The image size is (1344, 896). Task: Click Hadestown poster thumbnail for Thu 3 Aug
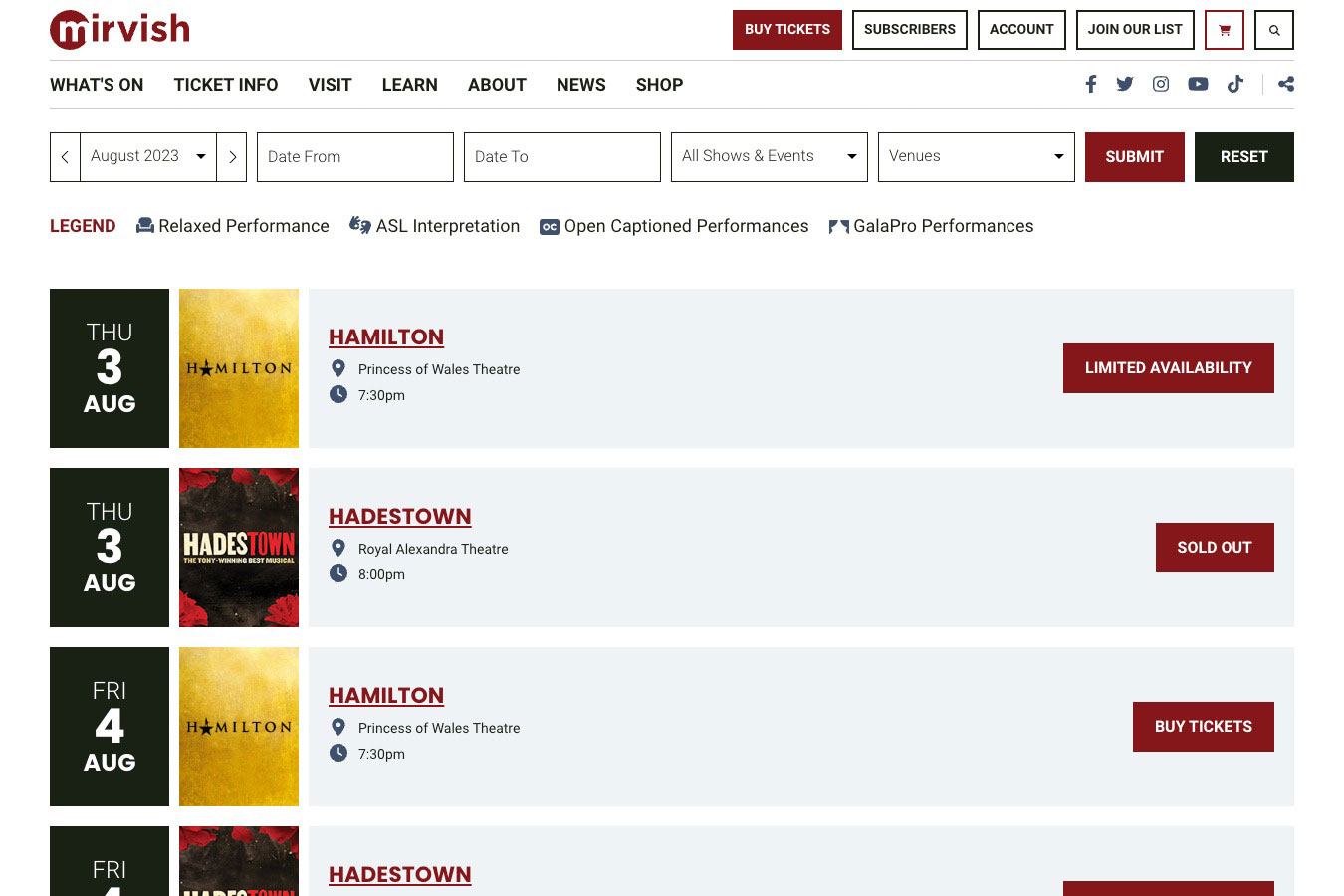(239, 548)
